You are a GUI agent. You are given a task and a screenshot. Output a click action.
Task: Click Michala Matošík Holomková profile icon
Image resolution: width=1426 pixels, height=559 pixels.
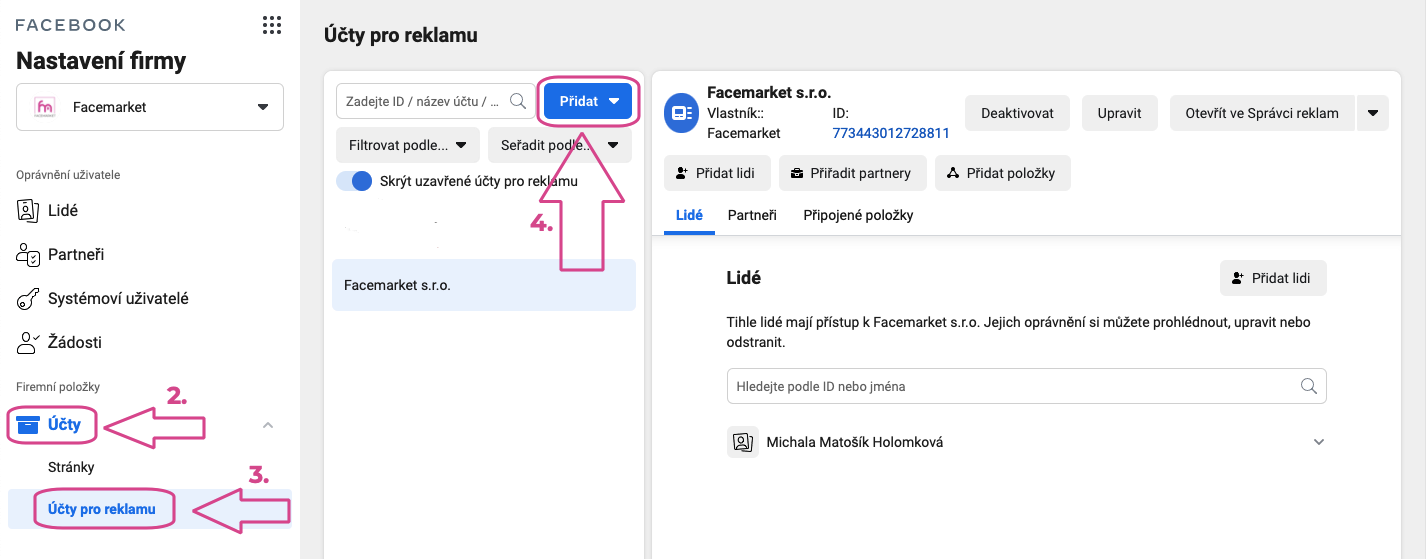coord(743,442)
